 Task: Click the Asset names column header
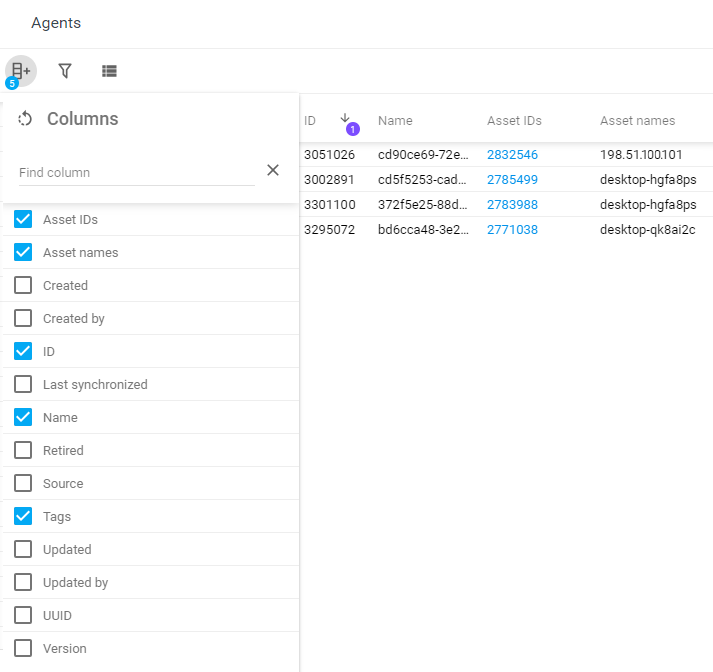click(x=637, y=121)
